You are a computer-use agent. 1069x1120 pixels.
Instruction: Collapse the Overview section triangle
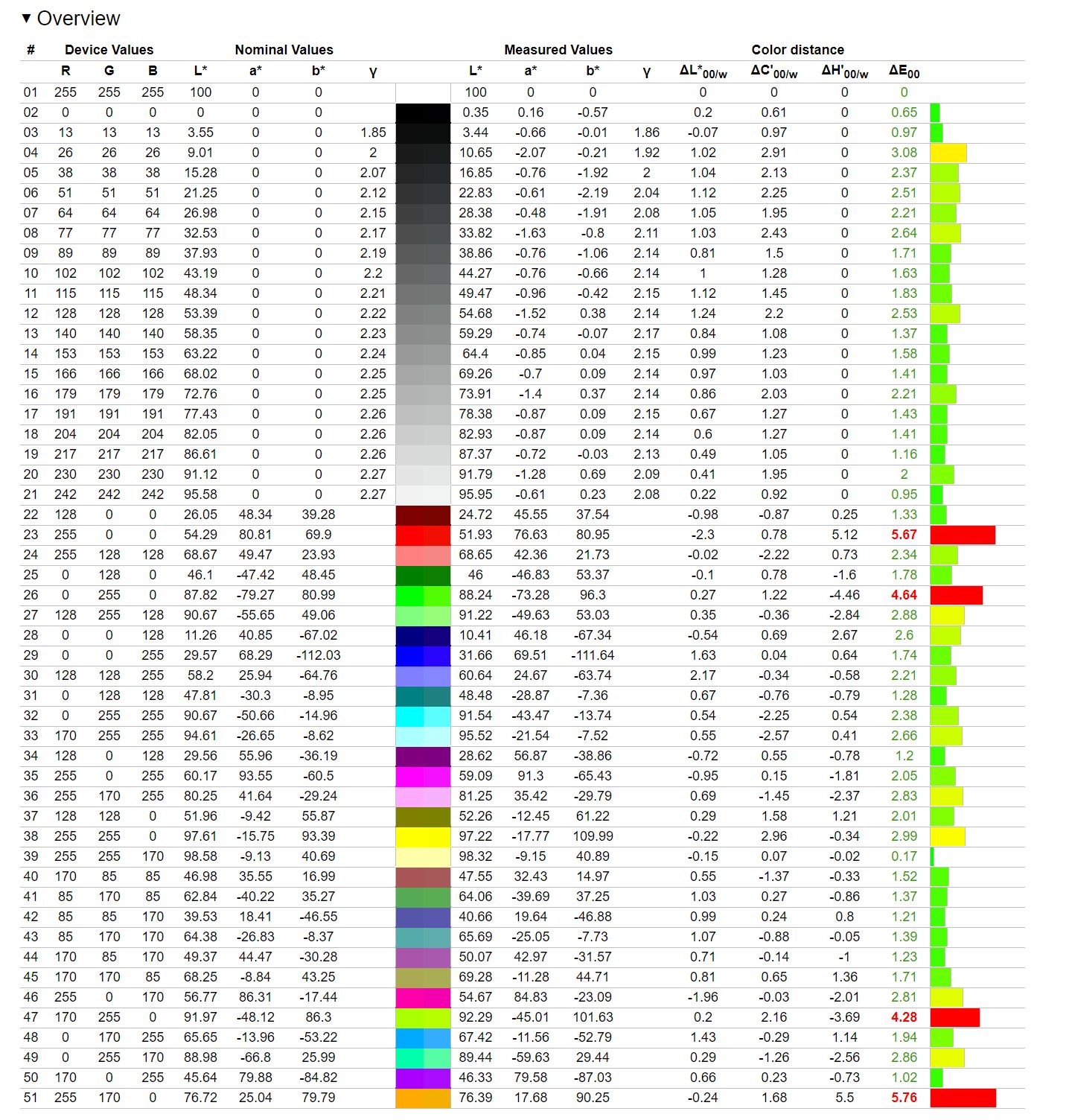click(26, 18)
